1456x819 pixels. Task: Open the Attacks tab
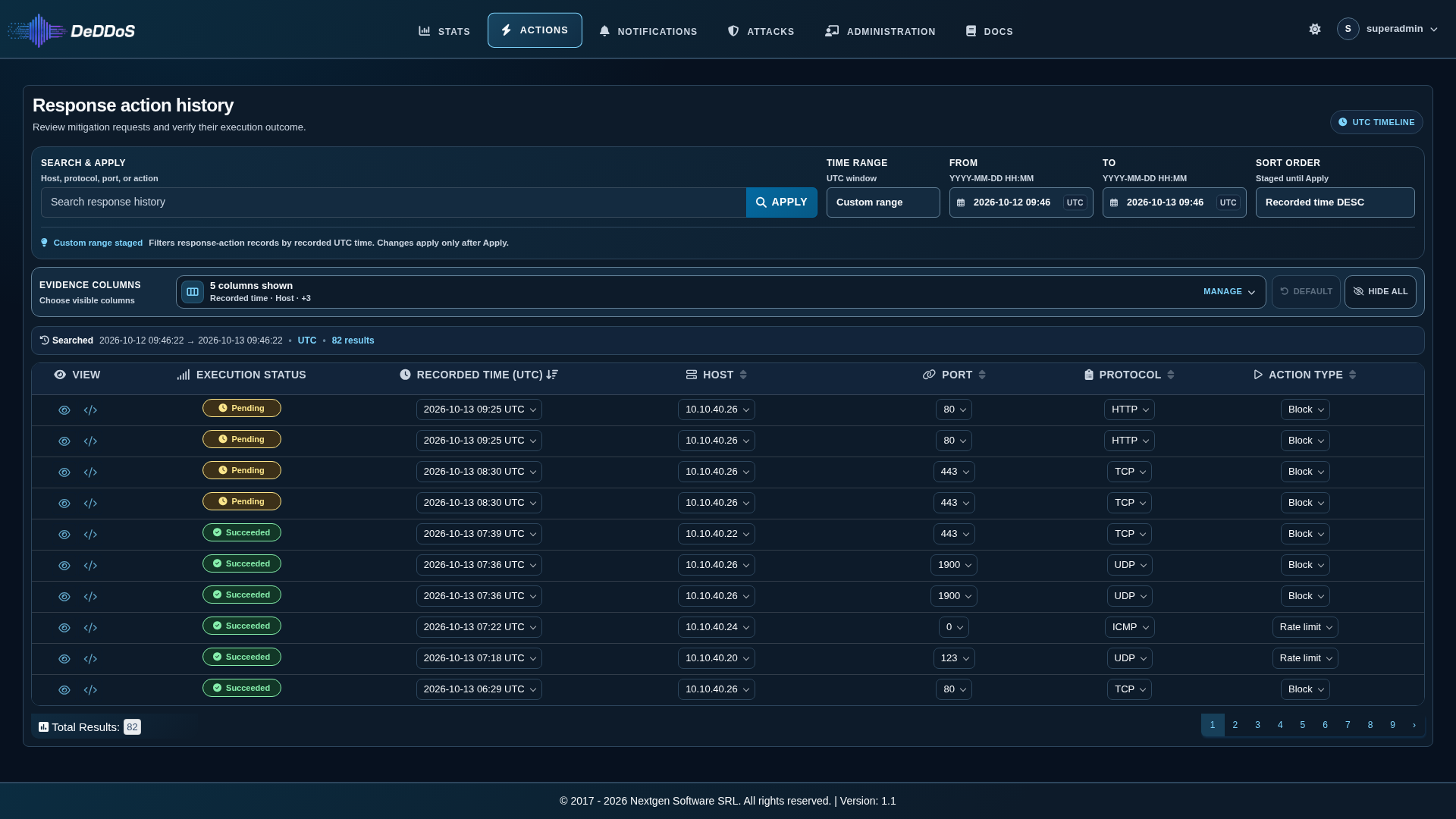coord(761,31)
